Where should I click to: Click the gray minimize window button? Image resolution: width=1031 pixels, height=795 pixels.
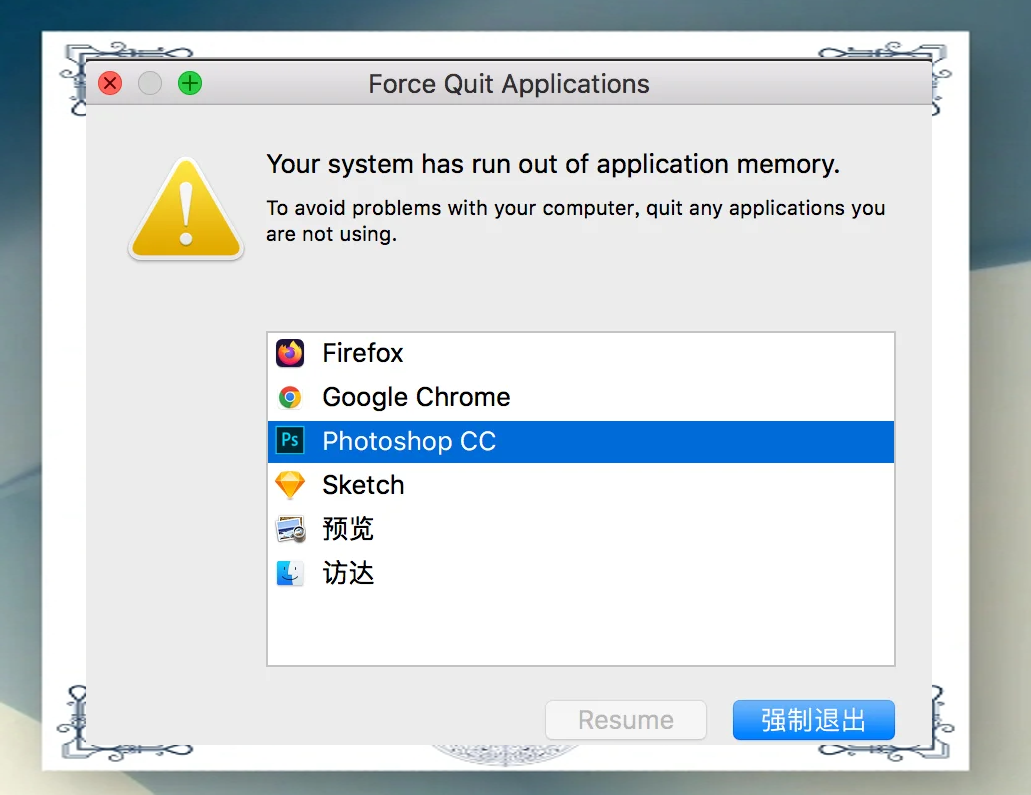click(x=150, y=84)
